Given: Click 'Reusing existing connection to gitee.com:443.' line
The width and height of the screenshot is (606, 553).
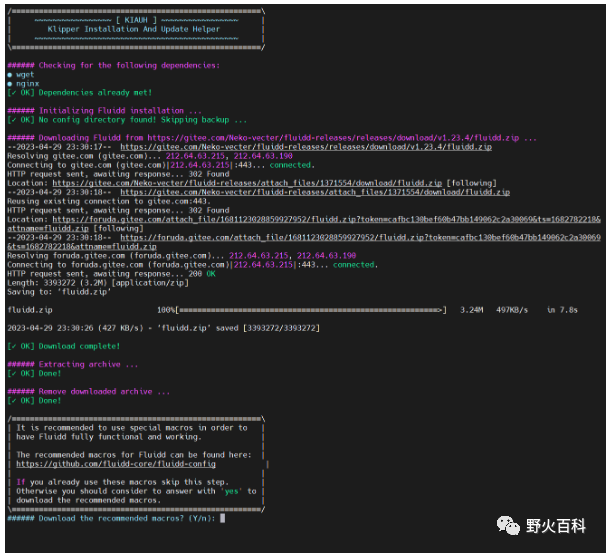Looking at the screenshot, I should coord(109,201).
